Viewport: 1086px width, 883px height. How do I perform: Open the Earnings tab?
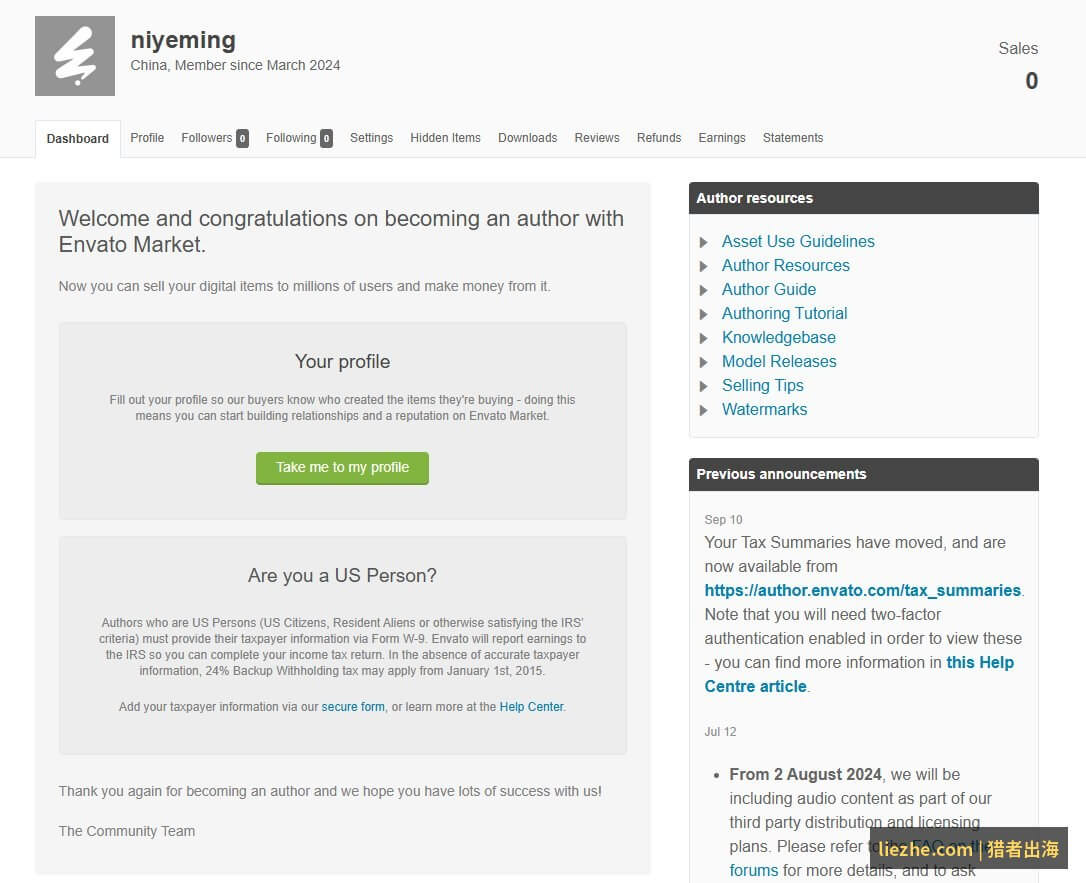(722, 138)
